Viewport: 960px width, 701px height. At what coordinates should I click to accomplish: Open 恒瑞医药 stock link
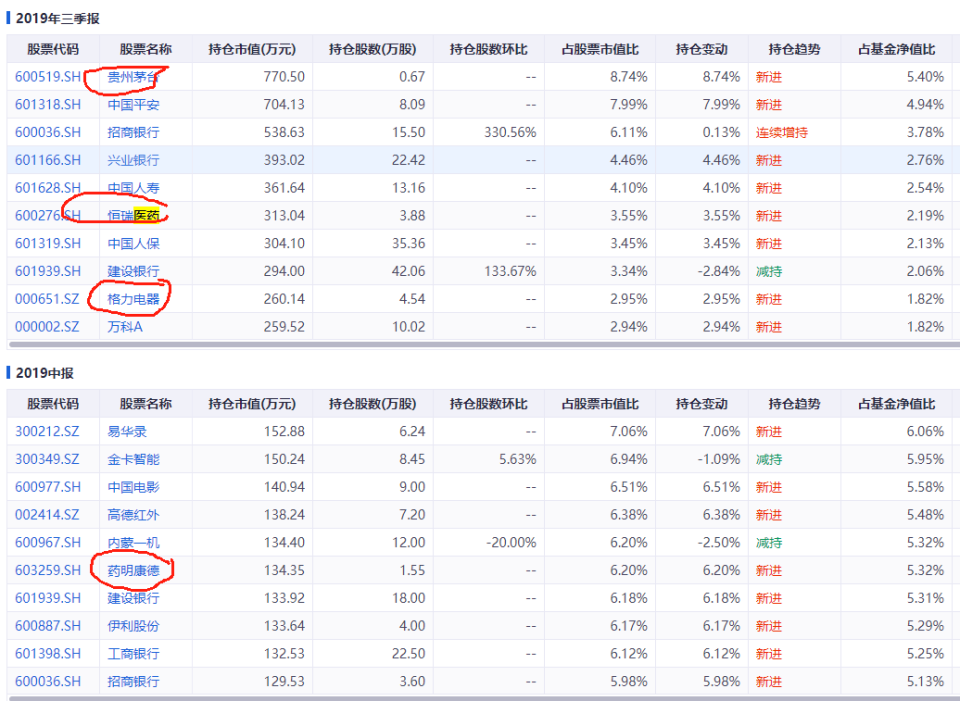pyautogui.click(x=133, y=216)
